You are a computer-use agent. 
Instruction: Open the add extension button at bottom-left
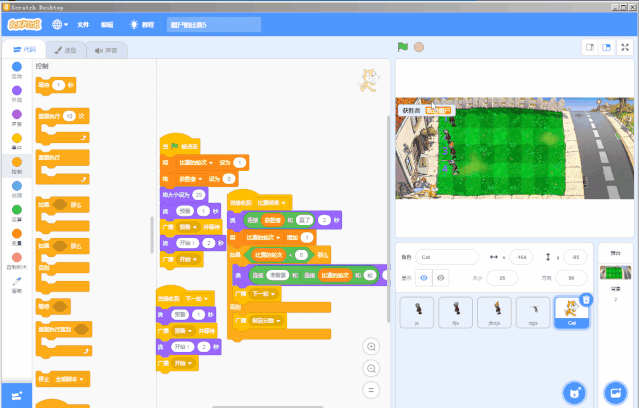pos(17,395)
